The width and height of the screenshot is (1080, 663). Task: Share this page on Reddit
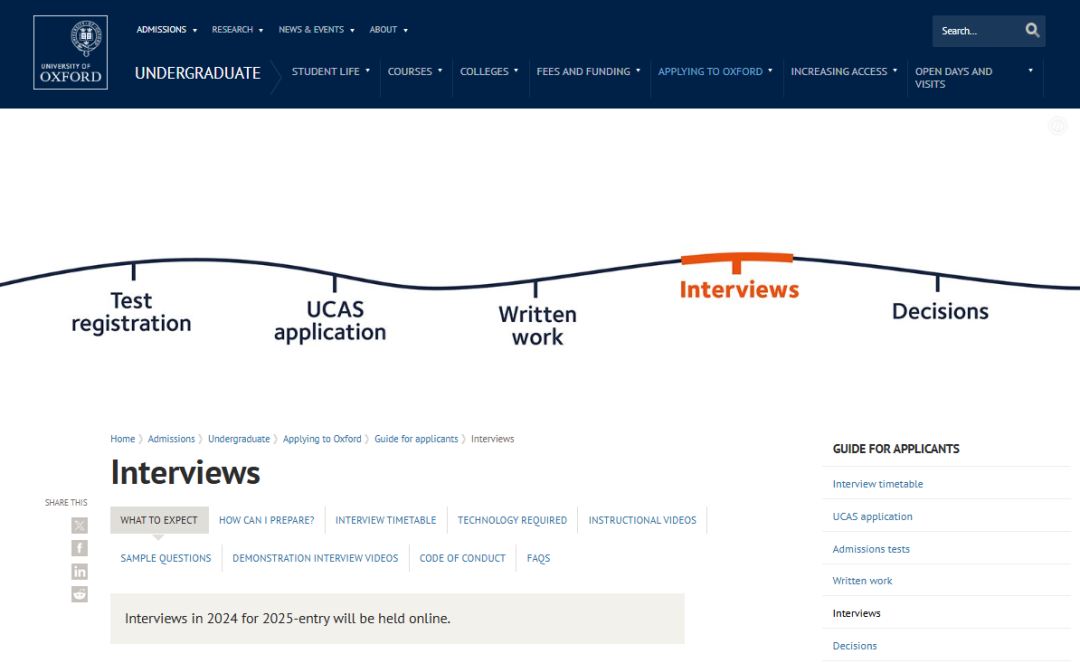click(x=80, y=594)
